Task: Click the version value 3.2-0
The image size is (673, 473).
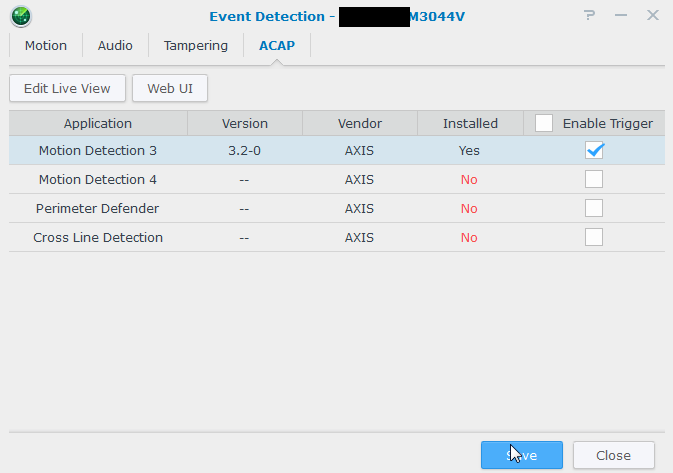Action: (x=244, y=151)
